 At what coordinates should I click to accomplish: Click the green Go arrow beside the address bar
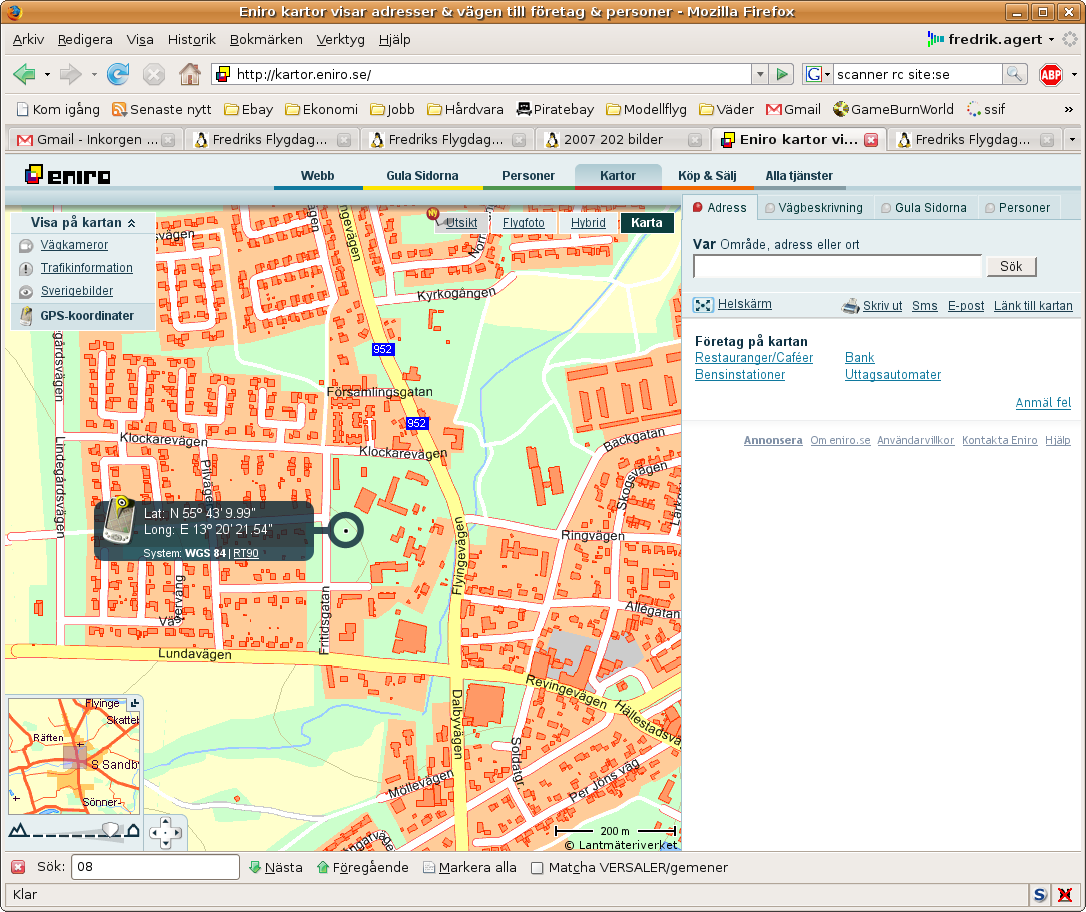pyautogui.click(x=782, y=74)
